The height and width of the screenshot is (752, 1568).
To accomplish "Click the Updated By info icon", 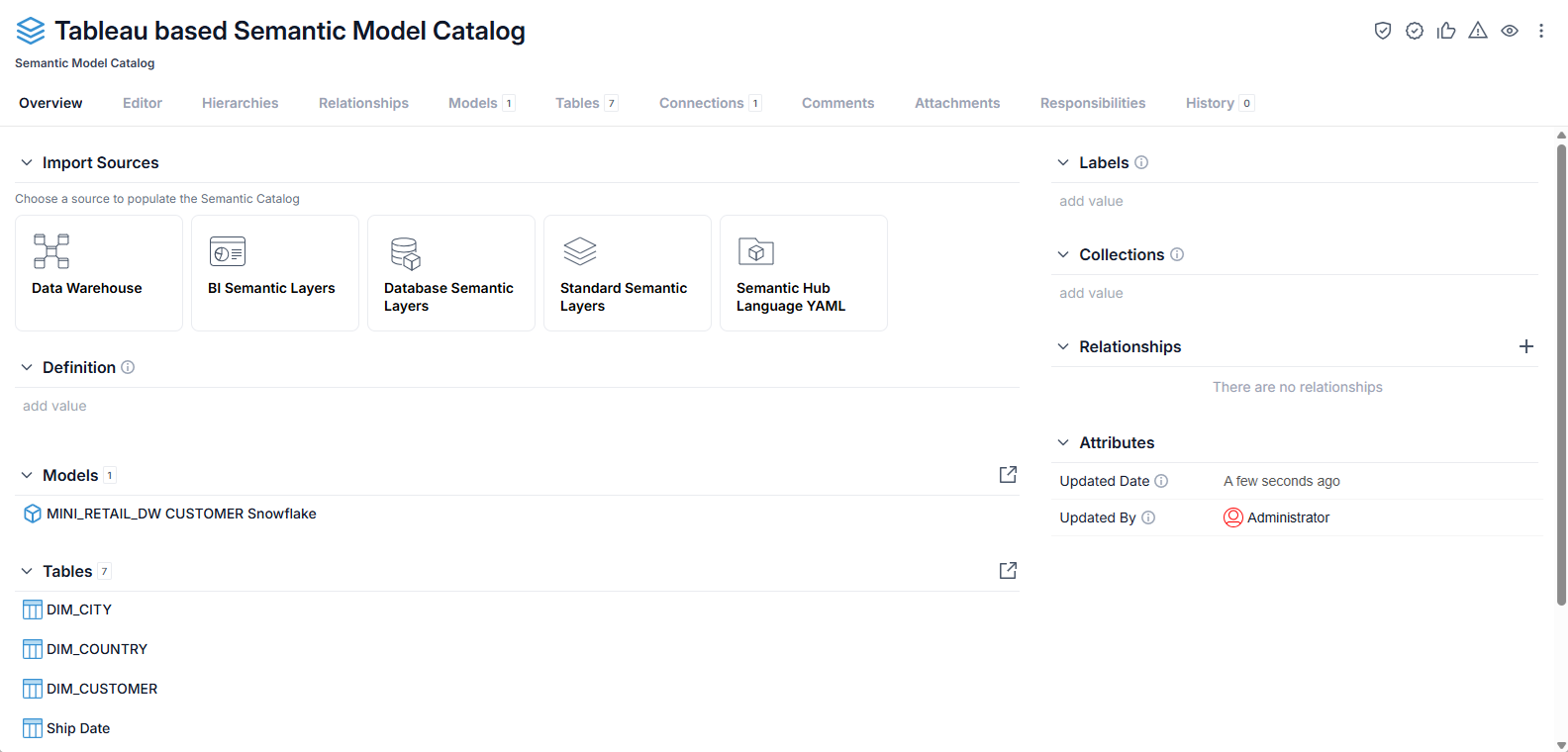I will coord(1148,517).
